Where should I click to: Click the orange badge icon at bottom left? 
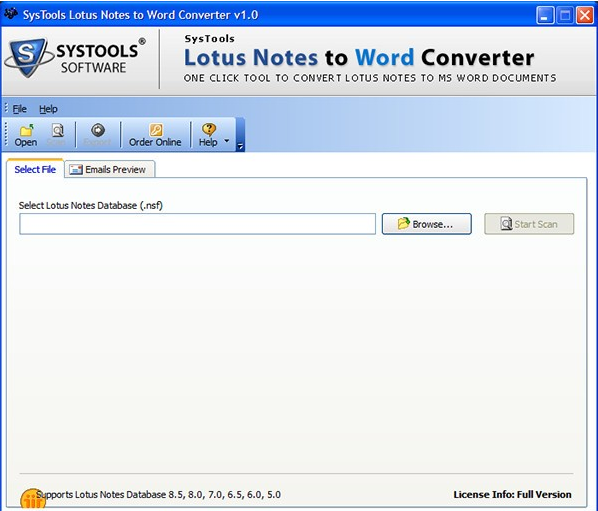tap(32, 499)
